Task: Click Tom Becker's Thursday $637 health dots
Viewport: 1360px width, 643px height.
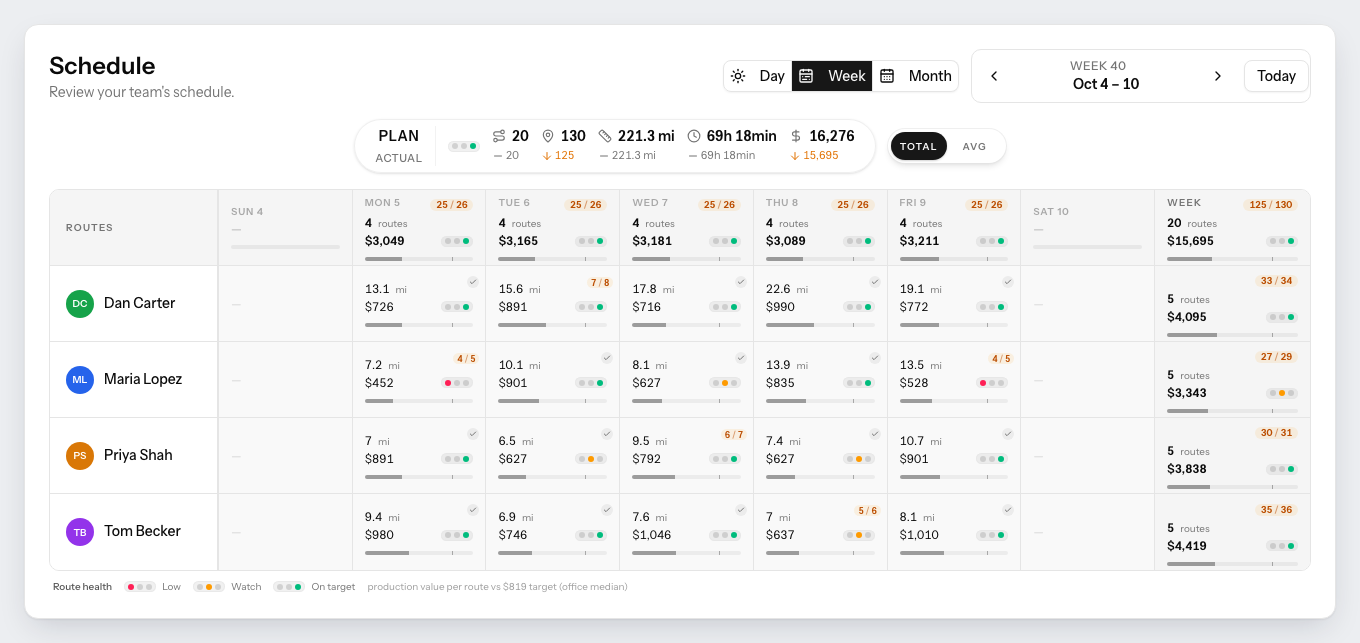Action: pyautogui.click(x=858, y=535)
